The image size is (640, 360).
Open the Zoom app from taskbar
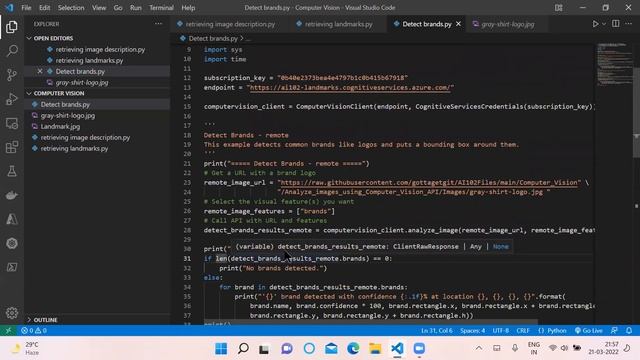419,349
